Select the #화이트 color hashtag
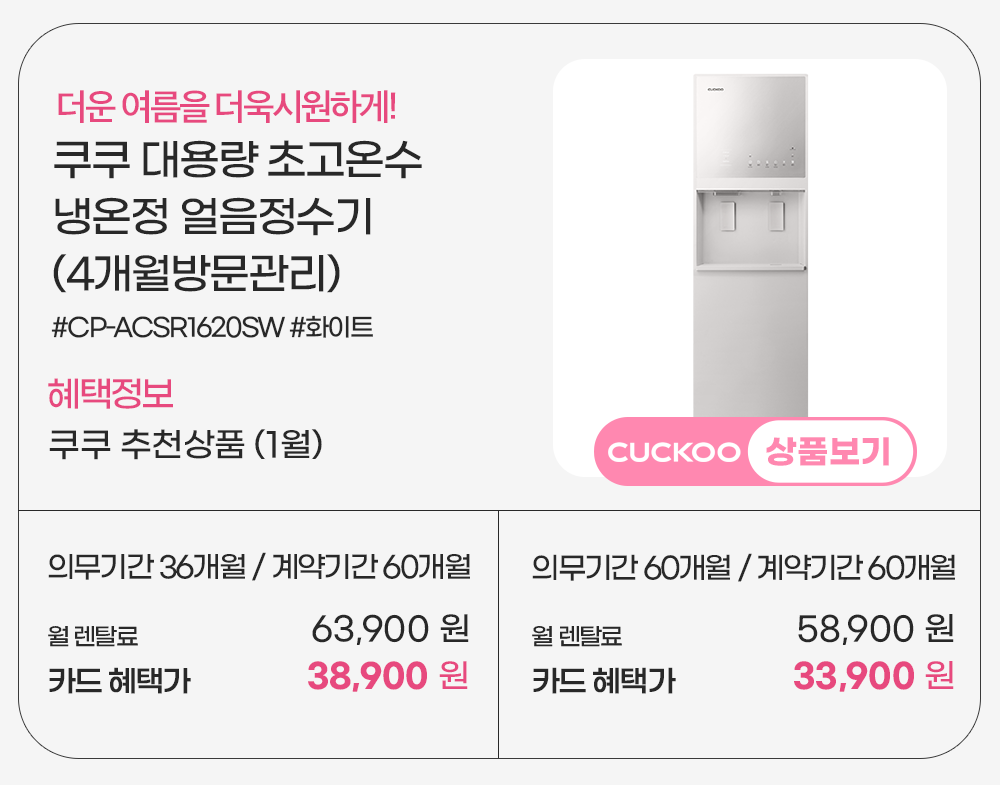The image size is (1000, 785). click(331, 327)
